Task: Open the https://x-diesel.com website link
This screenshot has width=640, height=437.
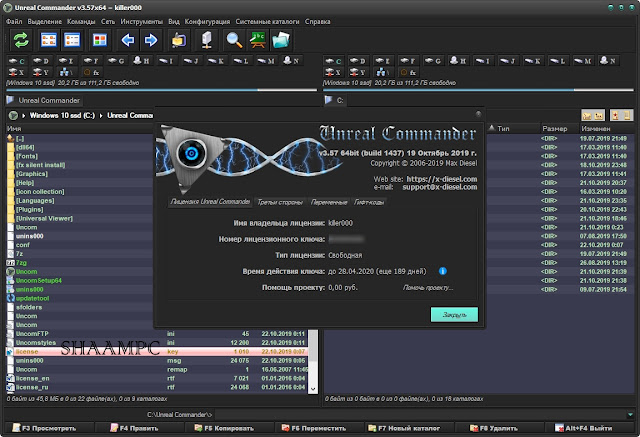Action: pyautogui.click(x=442, y=179)
